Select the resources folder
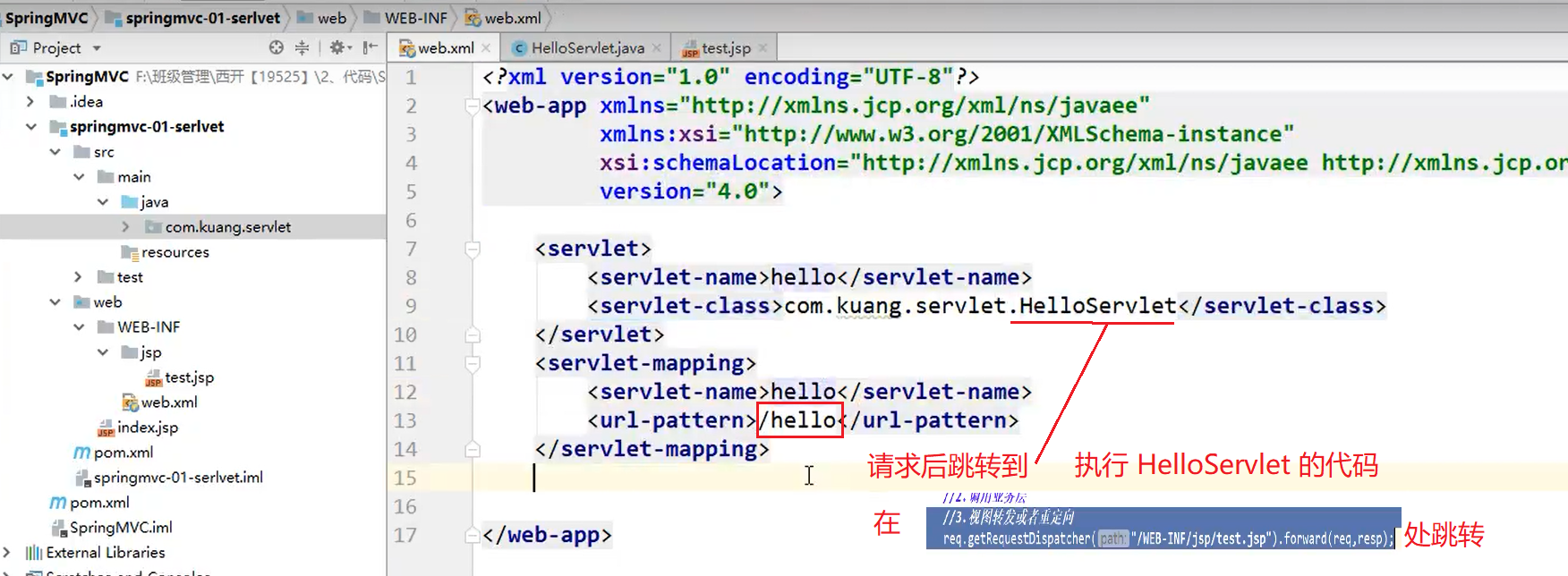 coord(175,252)
